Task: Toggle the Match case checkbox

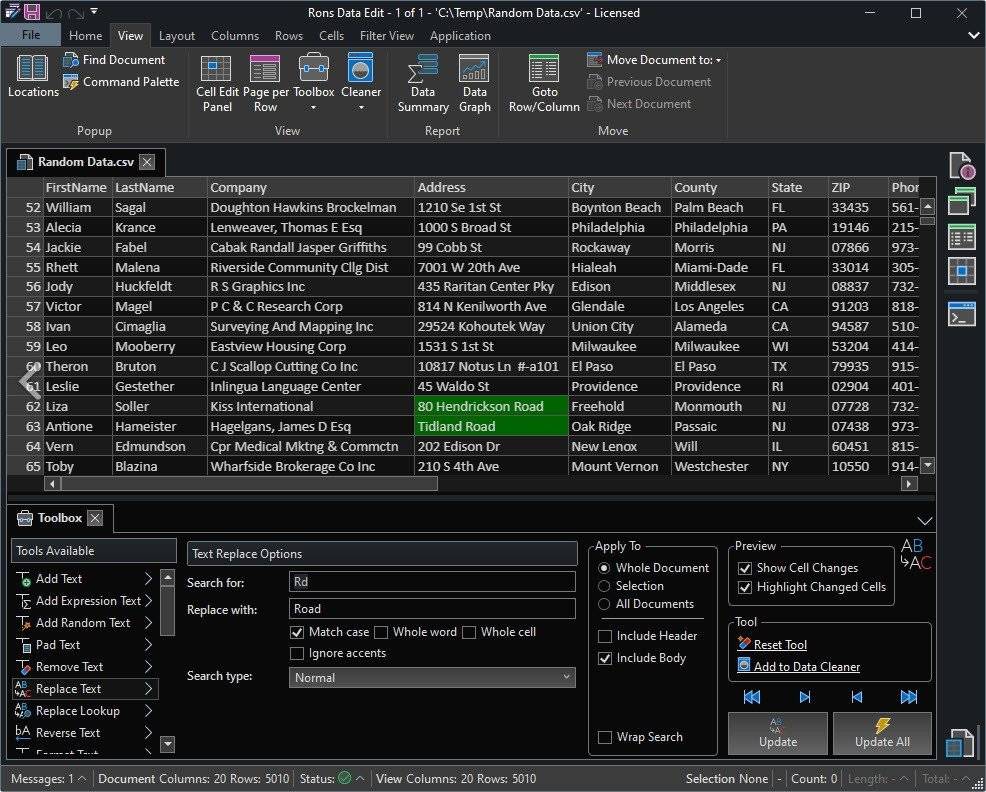Action: (297, 632)
